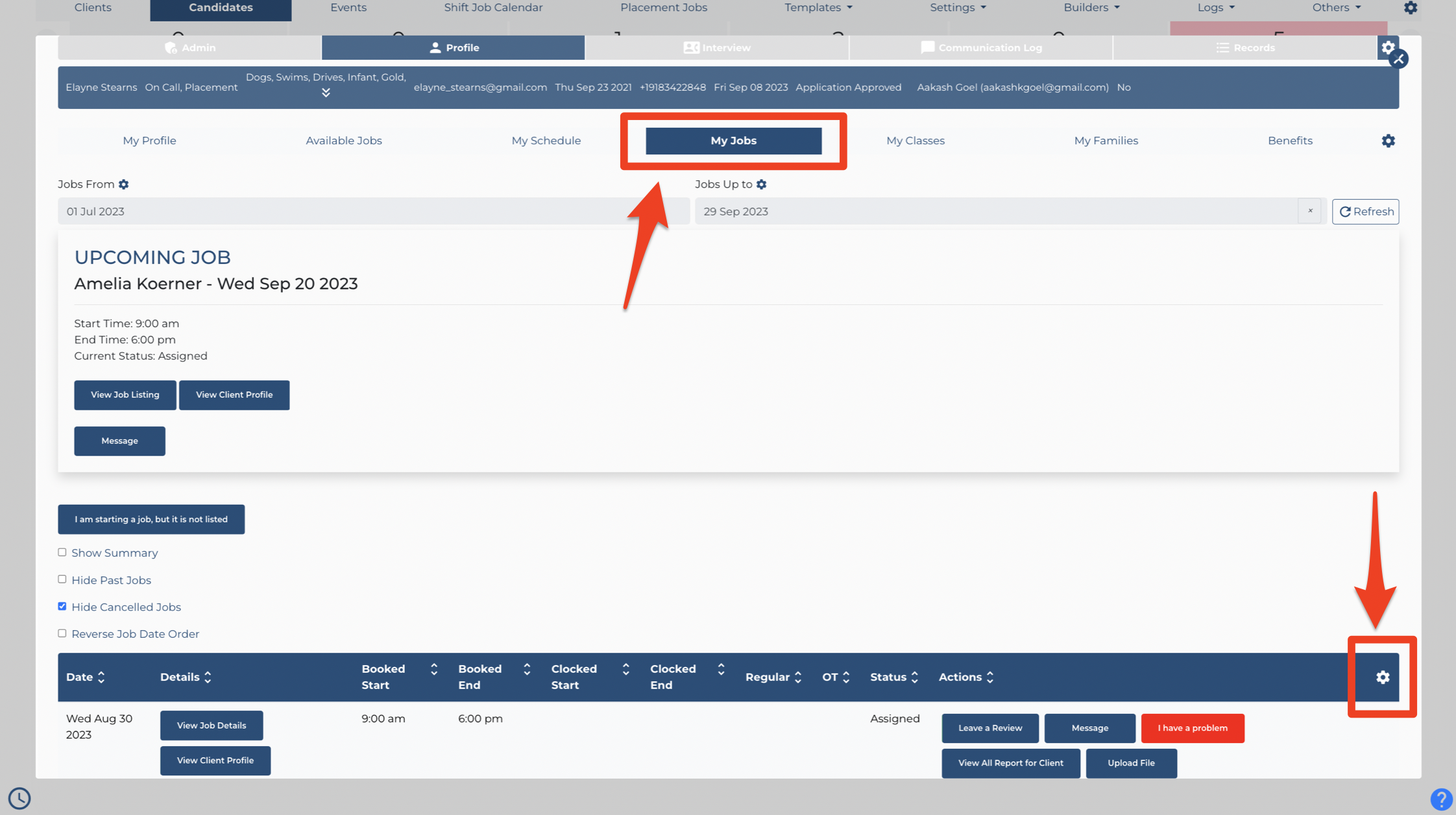Open jobs table settings gear
1456x815 pixels.
(x=1383, y=677)
